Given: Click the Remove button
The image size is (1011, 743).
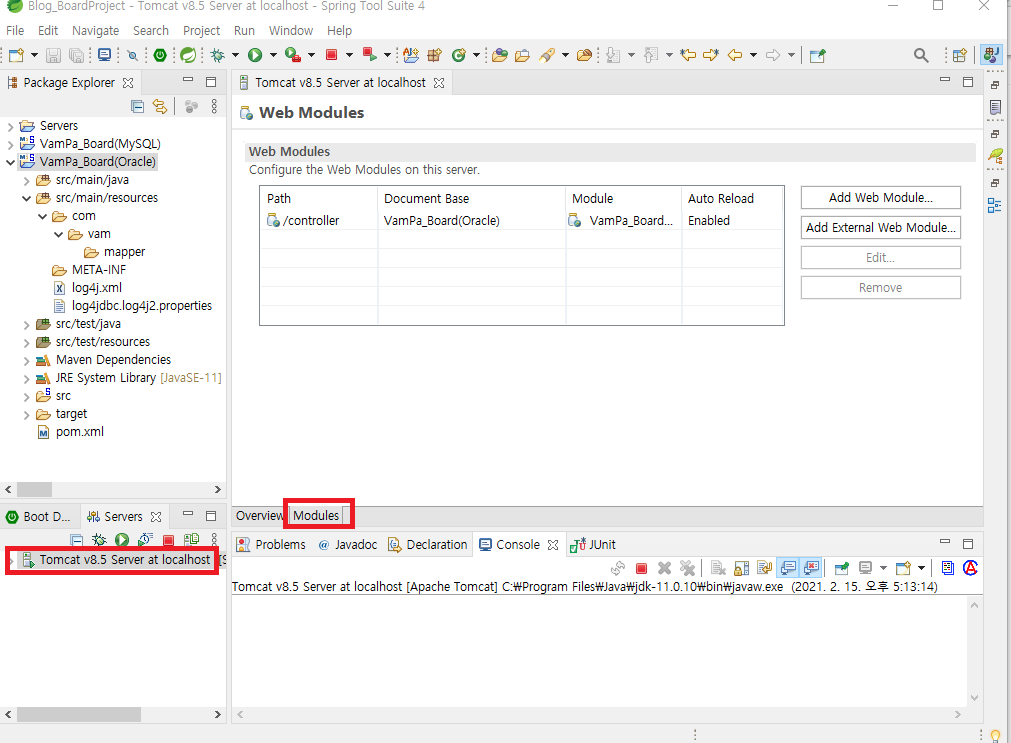Looking at the screenshot, I should 880,288.
